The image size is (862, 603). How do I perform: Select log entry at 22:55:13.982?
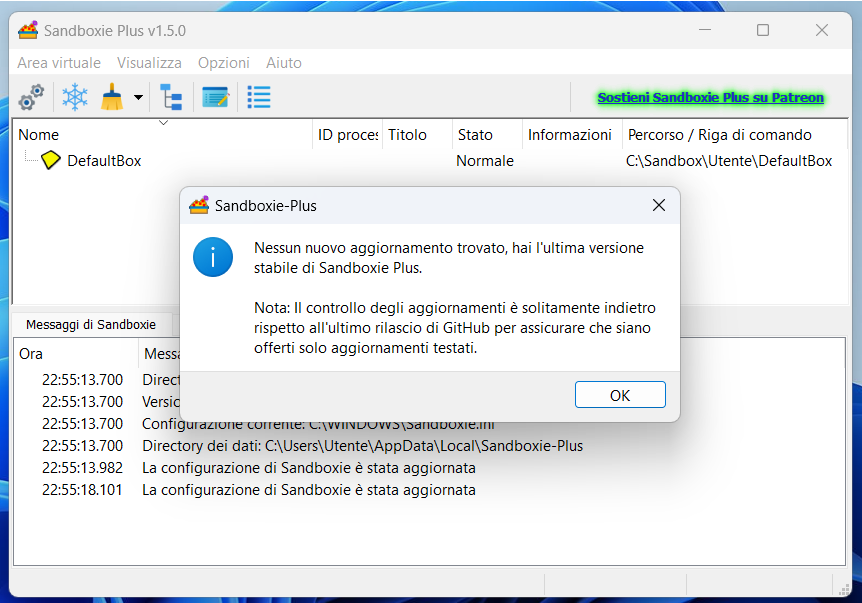[x=429, y=468]
